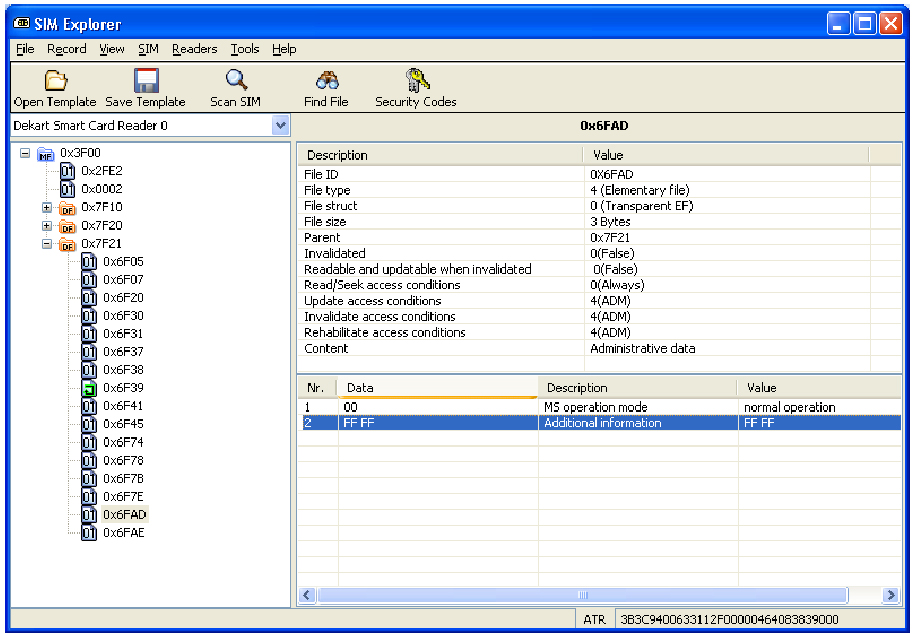Expand the 0x7F10 directory node

tap(47, 208)
